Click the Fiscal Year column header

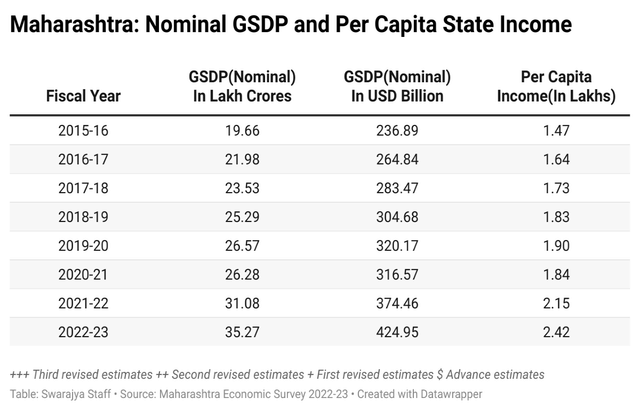(83, 96)
